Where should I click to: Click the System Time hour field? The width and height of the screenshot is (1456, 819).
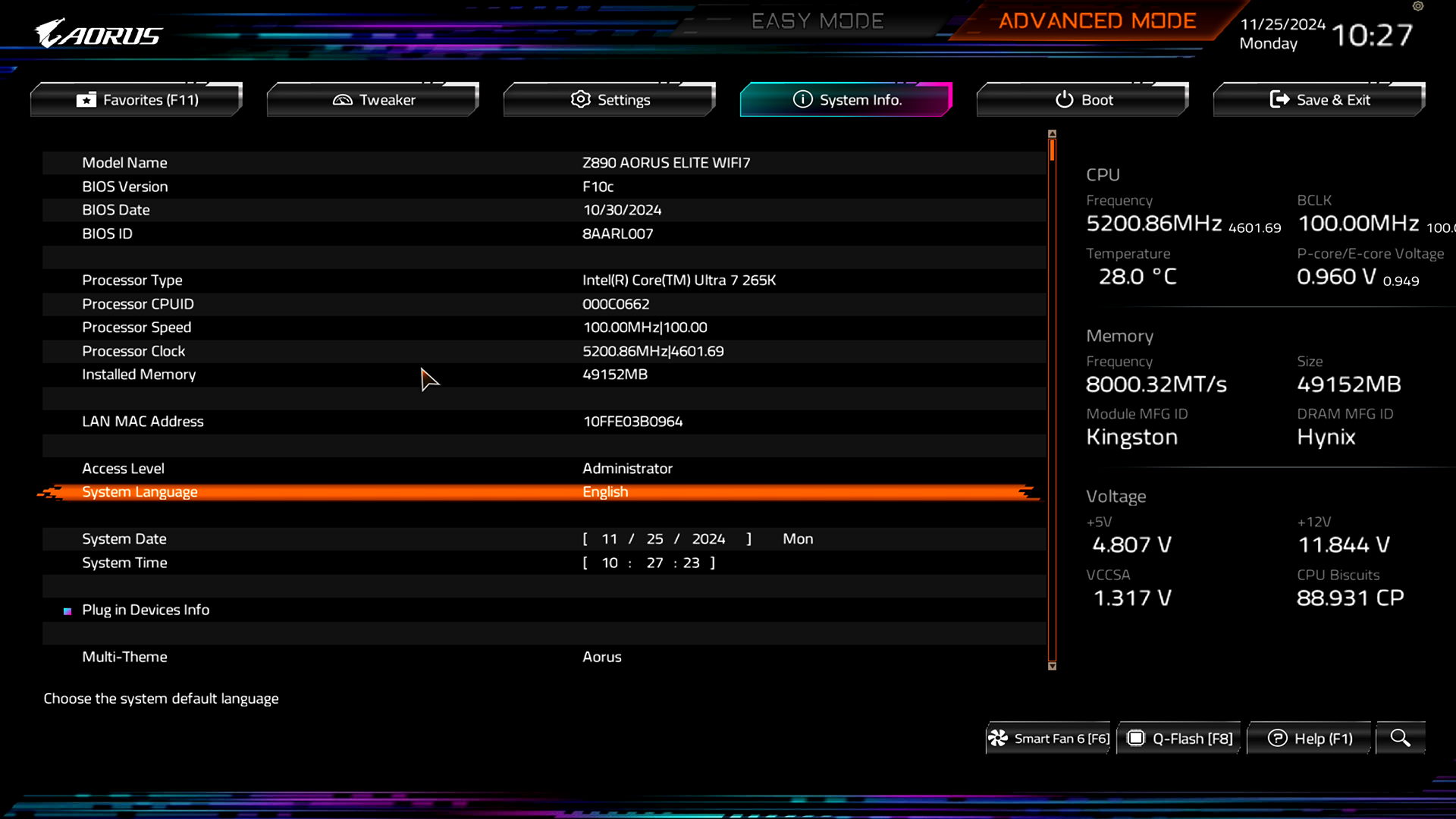point(609,563)
